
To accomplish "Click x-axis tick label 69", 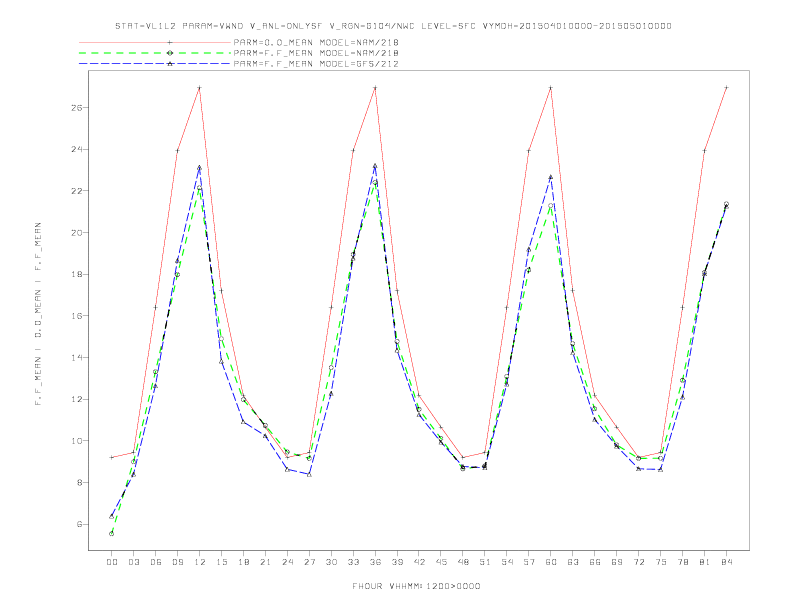I will (x=617, y=562).
